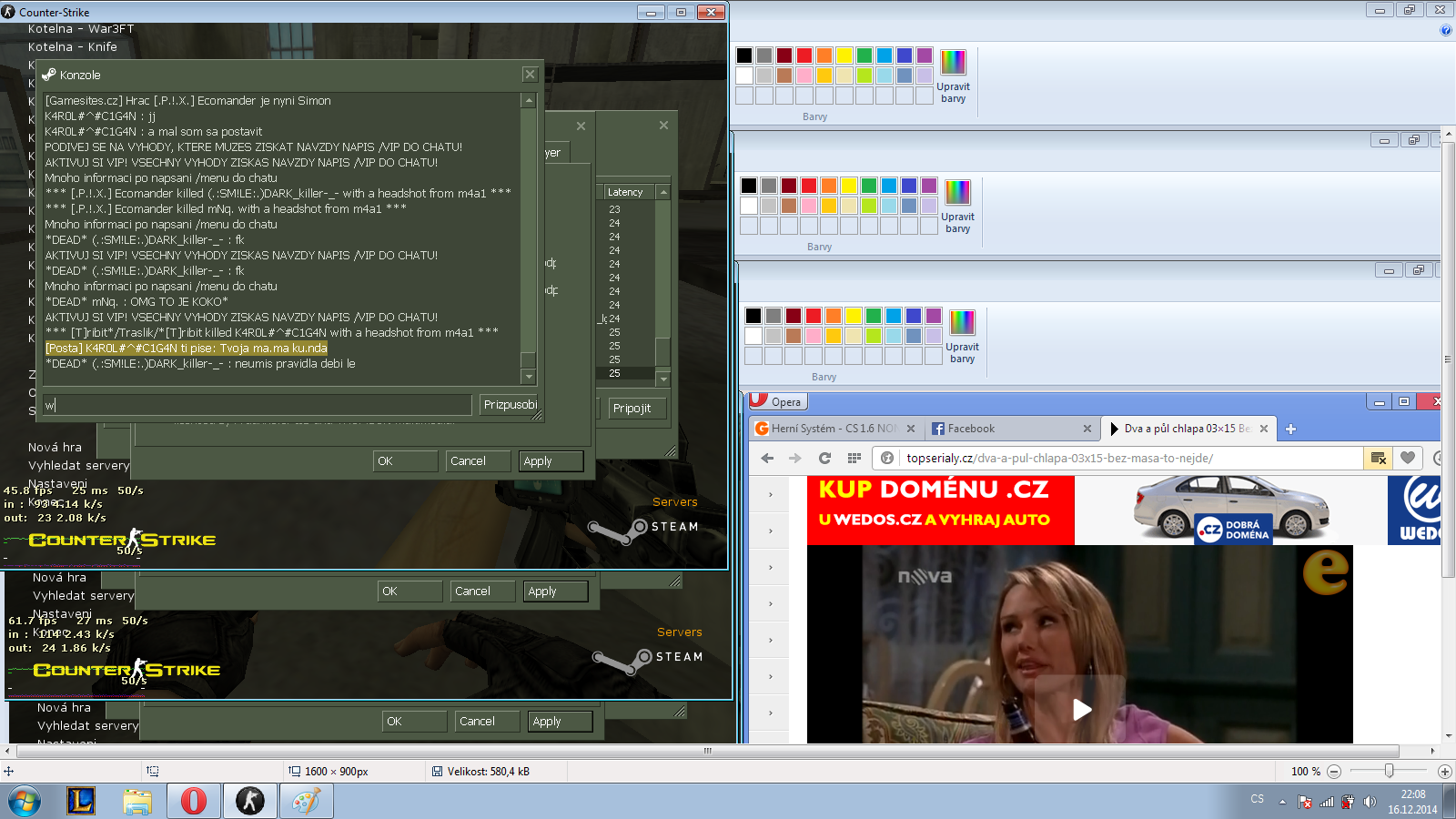Open a new Opera tab with plus button
The width and height of the screenshot is (1456, 819).
[1290, 429]
